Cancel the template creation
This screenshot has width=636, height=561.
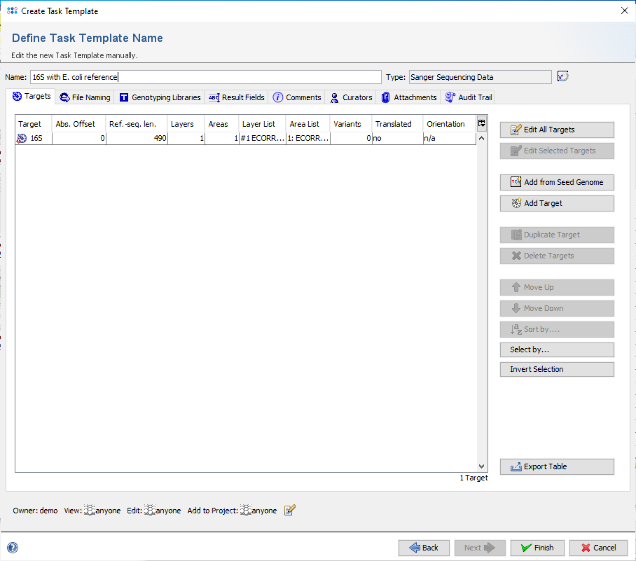pos(598,548)
